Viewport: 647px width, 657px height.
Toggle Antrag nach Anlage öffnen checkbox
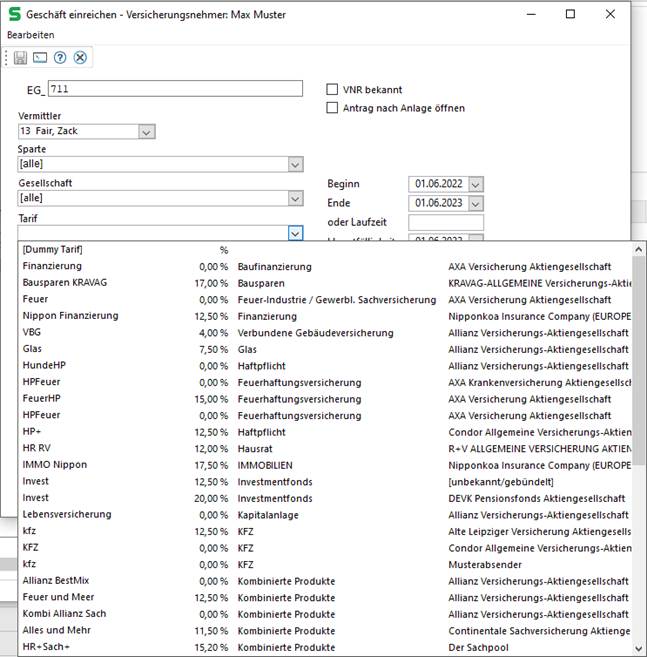[x=333, y=108]
